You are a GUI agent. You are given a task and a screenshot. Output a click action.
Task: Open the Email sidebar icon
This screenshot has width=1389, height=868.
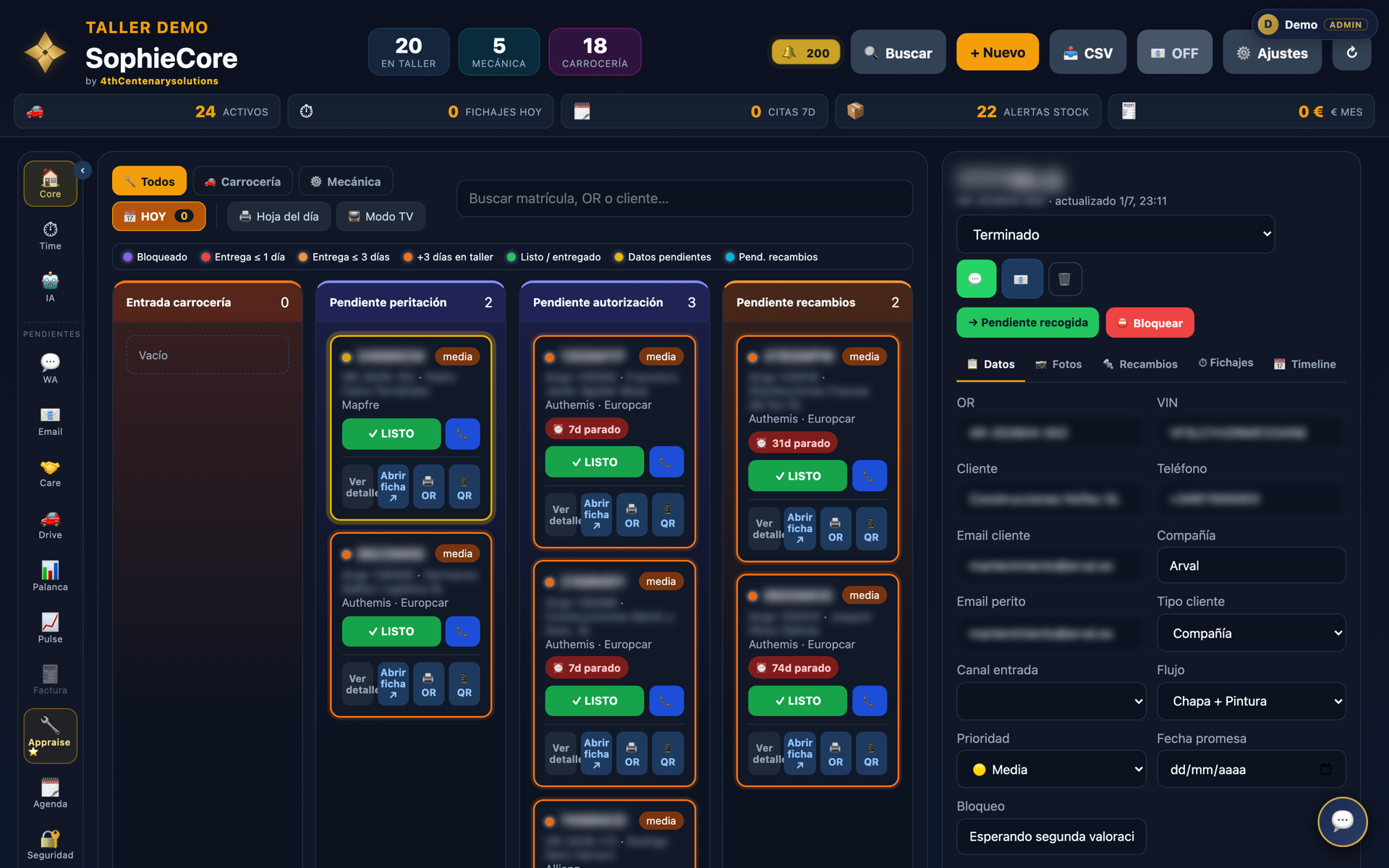50,421
